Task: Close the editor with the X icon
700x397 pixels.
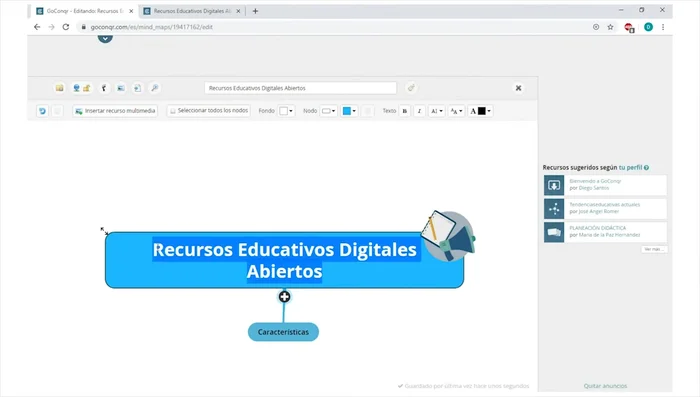Action: click(518, 88)
